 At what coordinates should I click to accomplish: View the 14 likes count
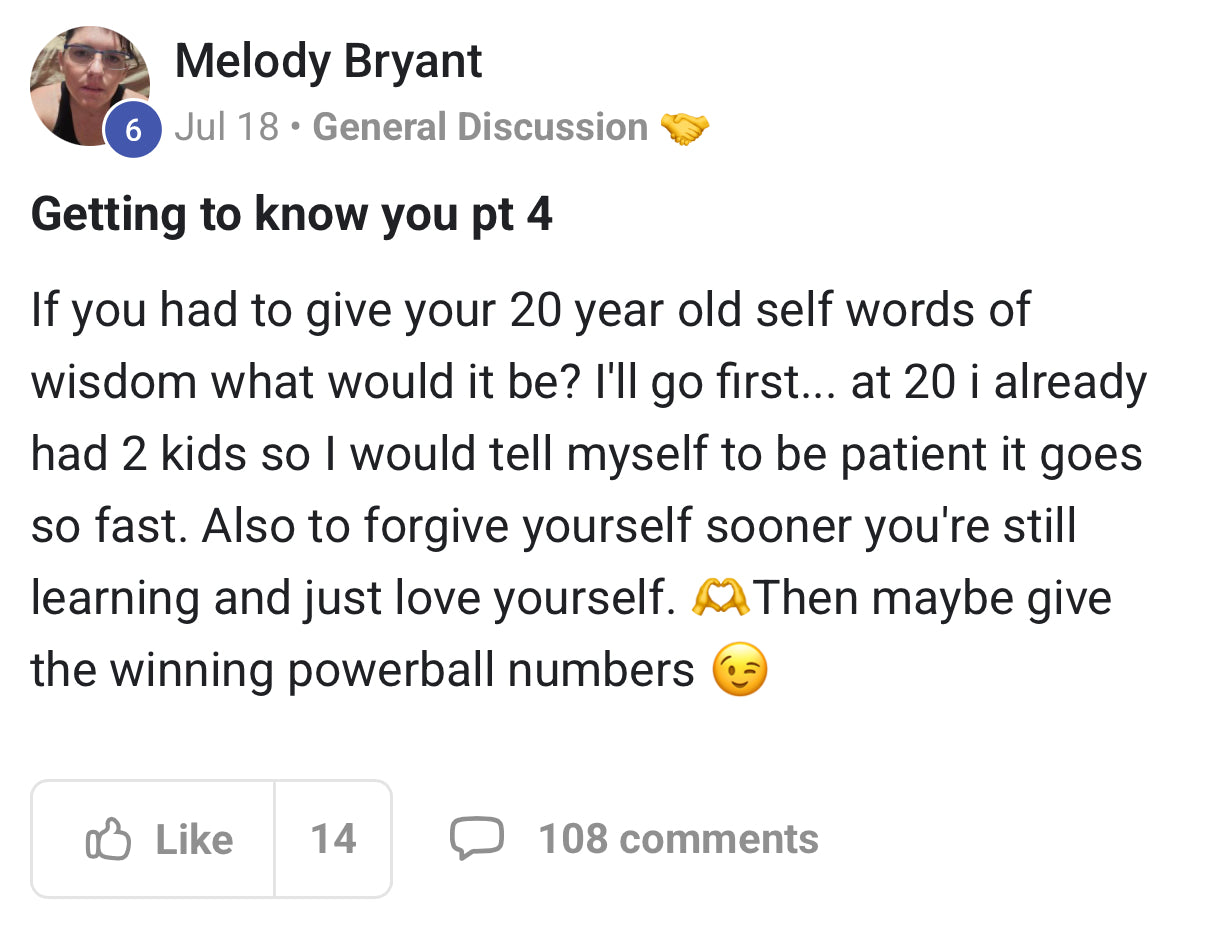333,839
